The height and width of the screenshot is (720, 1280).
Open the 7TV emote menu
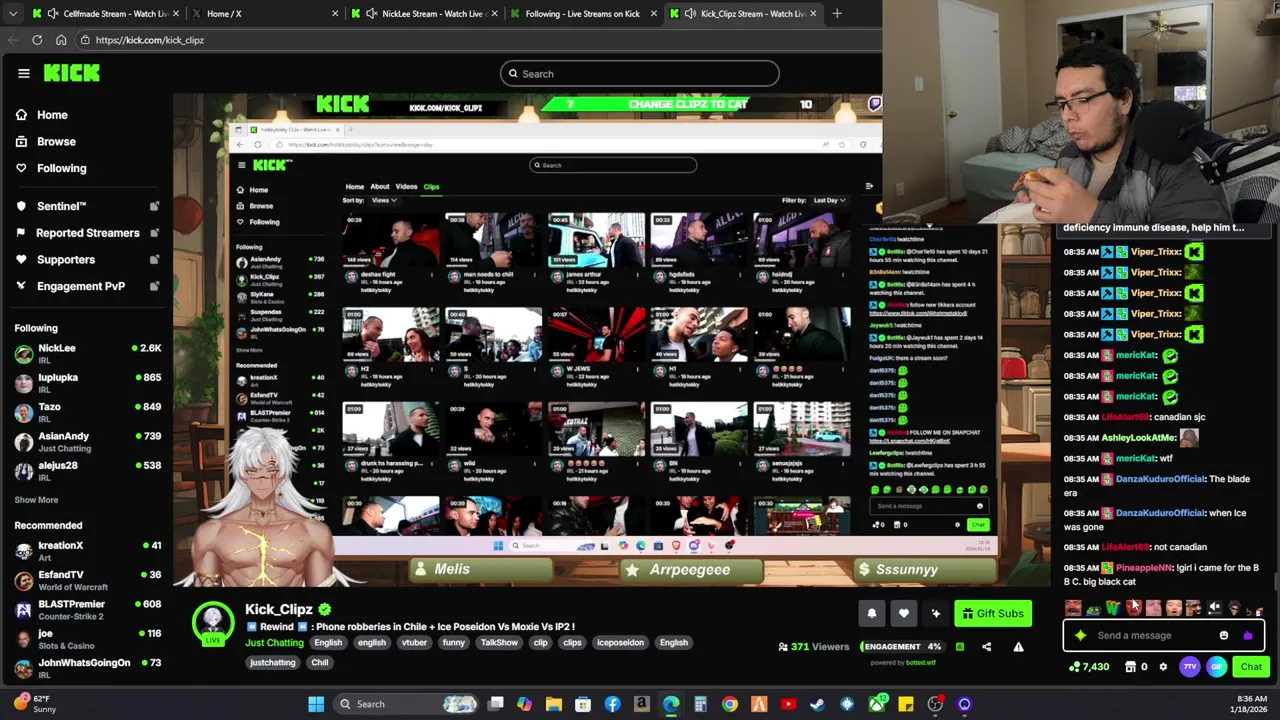pyautogui.click(x=1190, y=667)
